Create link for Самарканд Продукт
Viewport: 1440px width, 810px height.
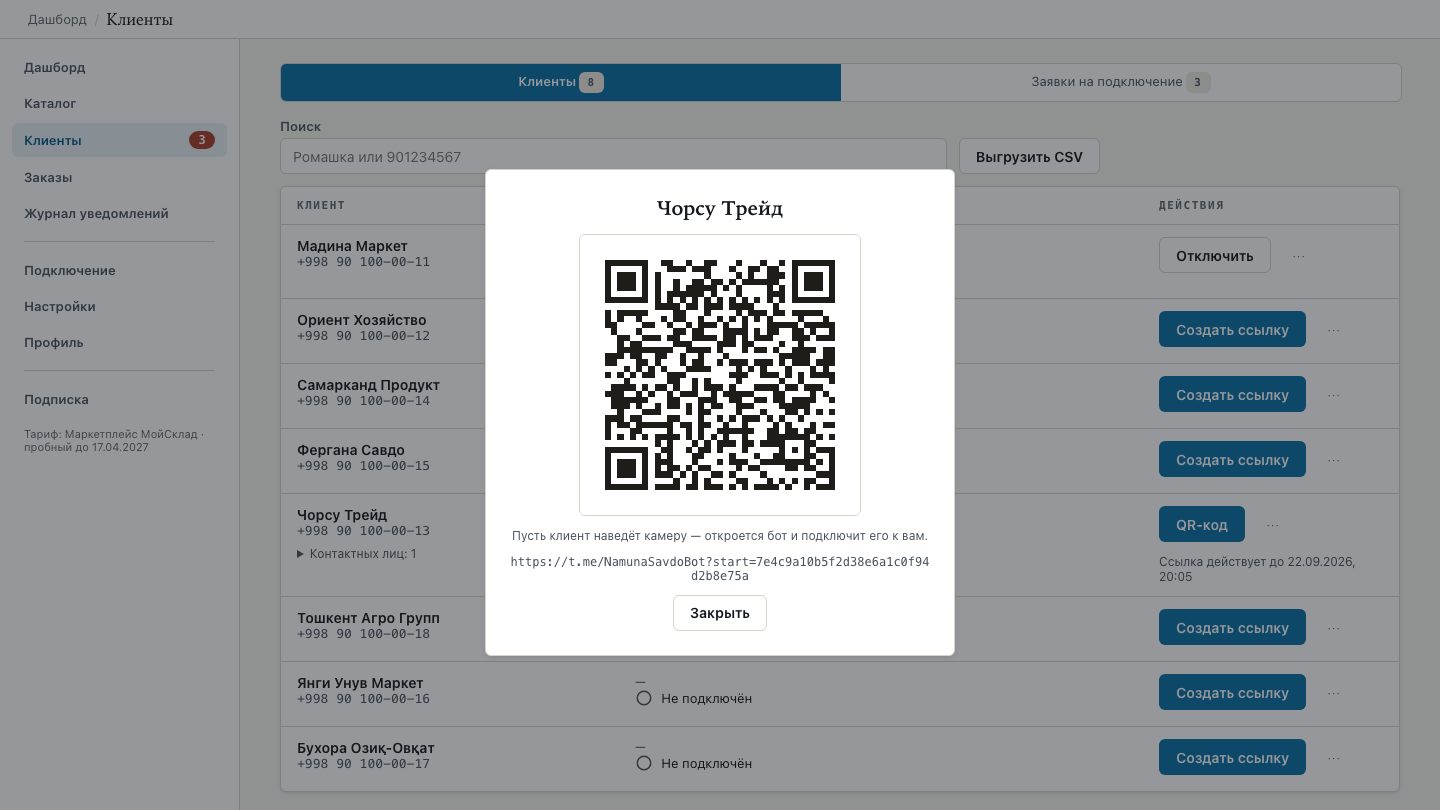(1232, 395)
